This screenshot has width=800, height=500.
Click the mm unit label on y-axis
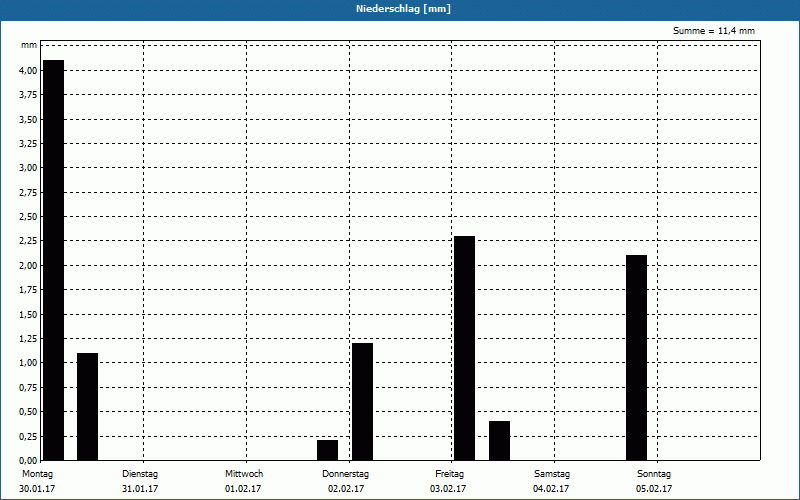(29, 45)
